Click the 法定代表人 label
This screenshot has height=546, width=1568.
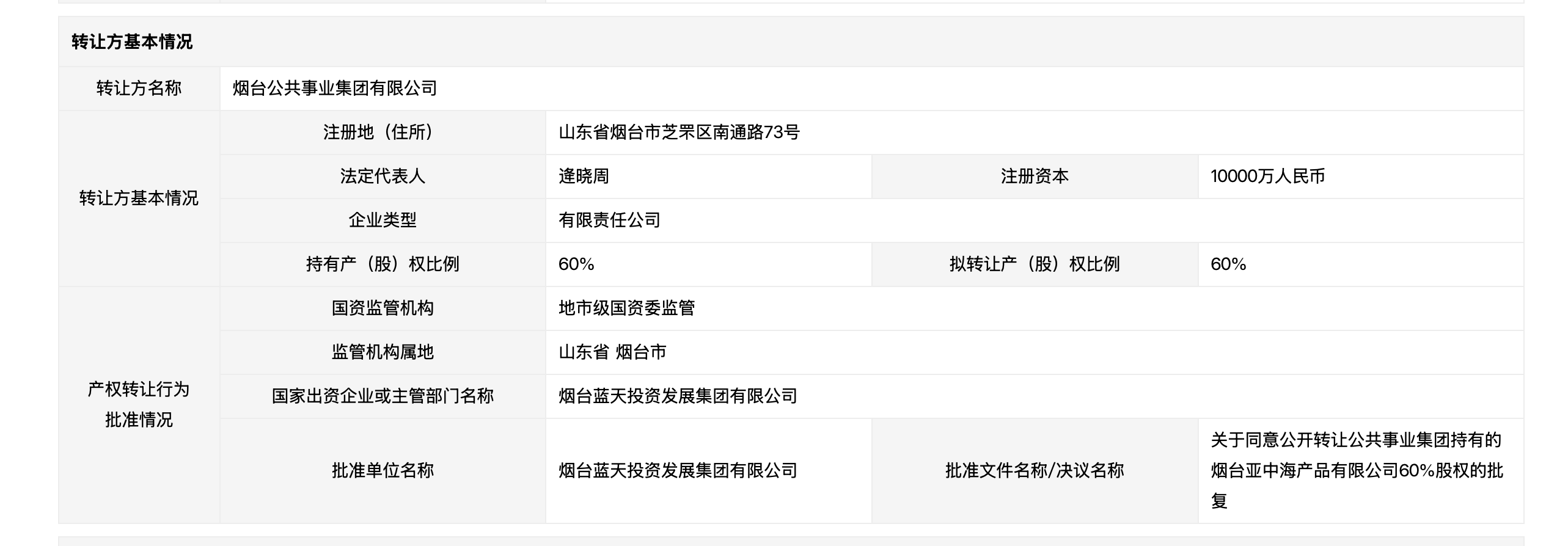383,177
